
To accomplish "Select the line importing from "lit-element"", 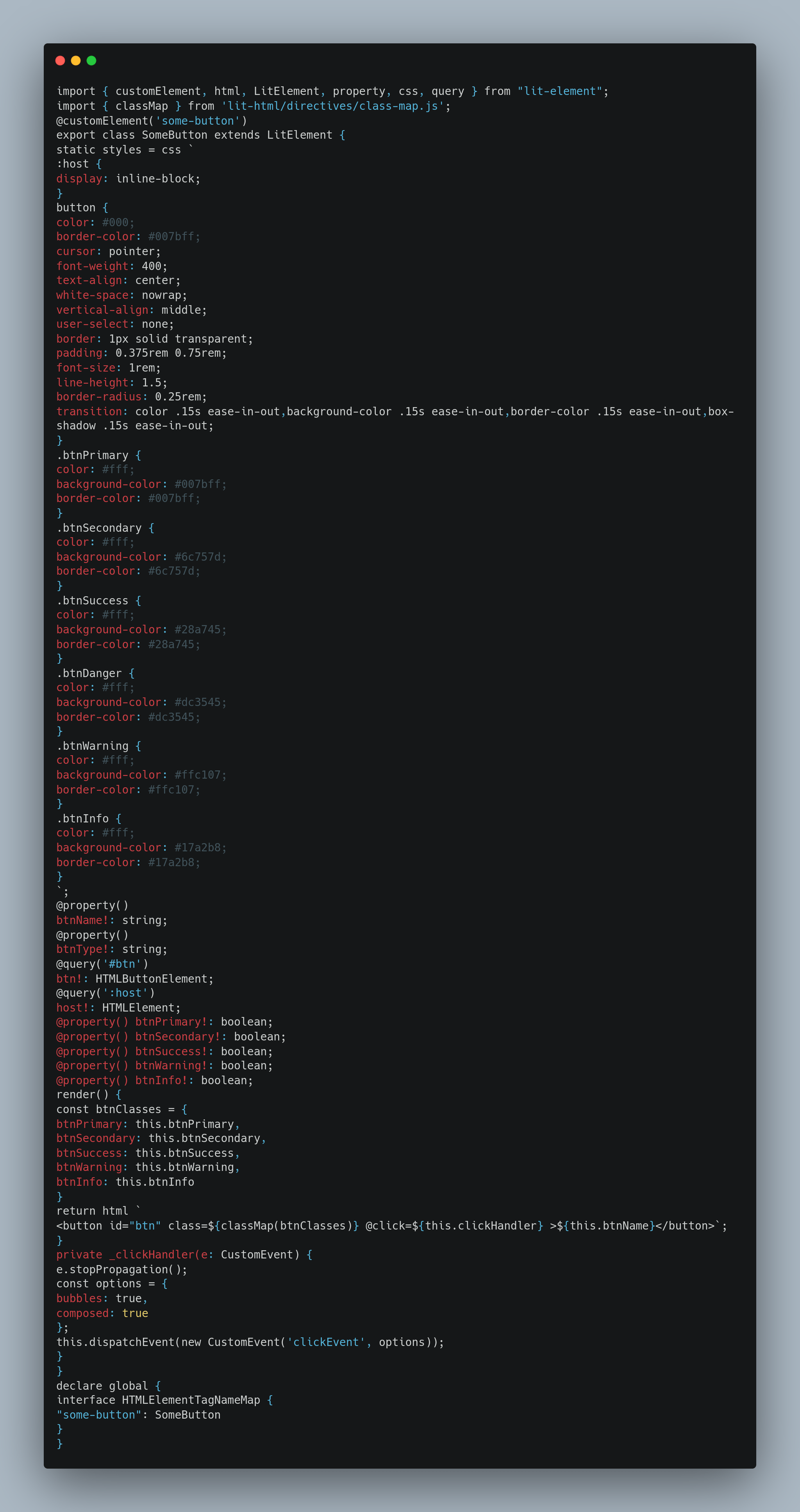I will [332, 91].
